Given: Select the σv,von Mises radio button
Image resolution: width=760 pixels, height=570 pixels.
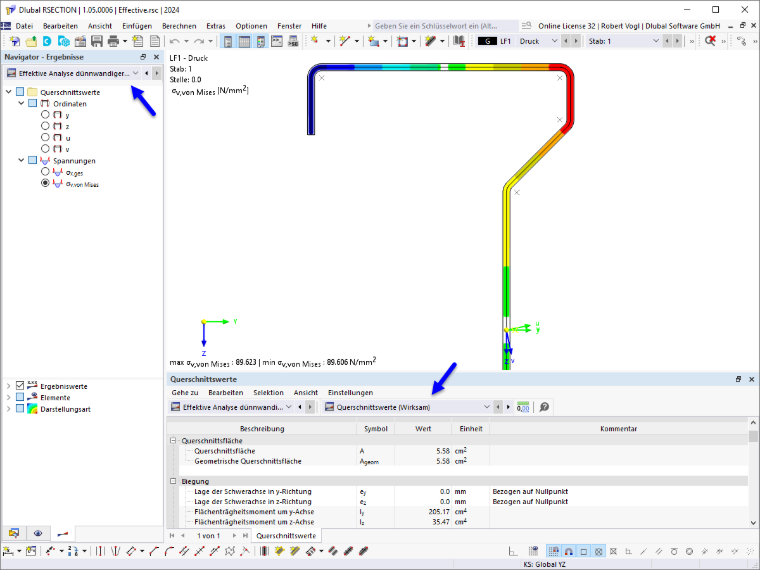Looking at the screenshot, I should click(x=45, y=183).
